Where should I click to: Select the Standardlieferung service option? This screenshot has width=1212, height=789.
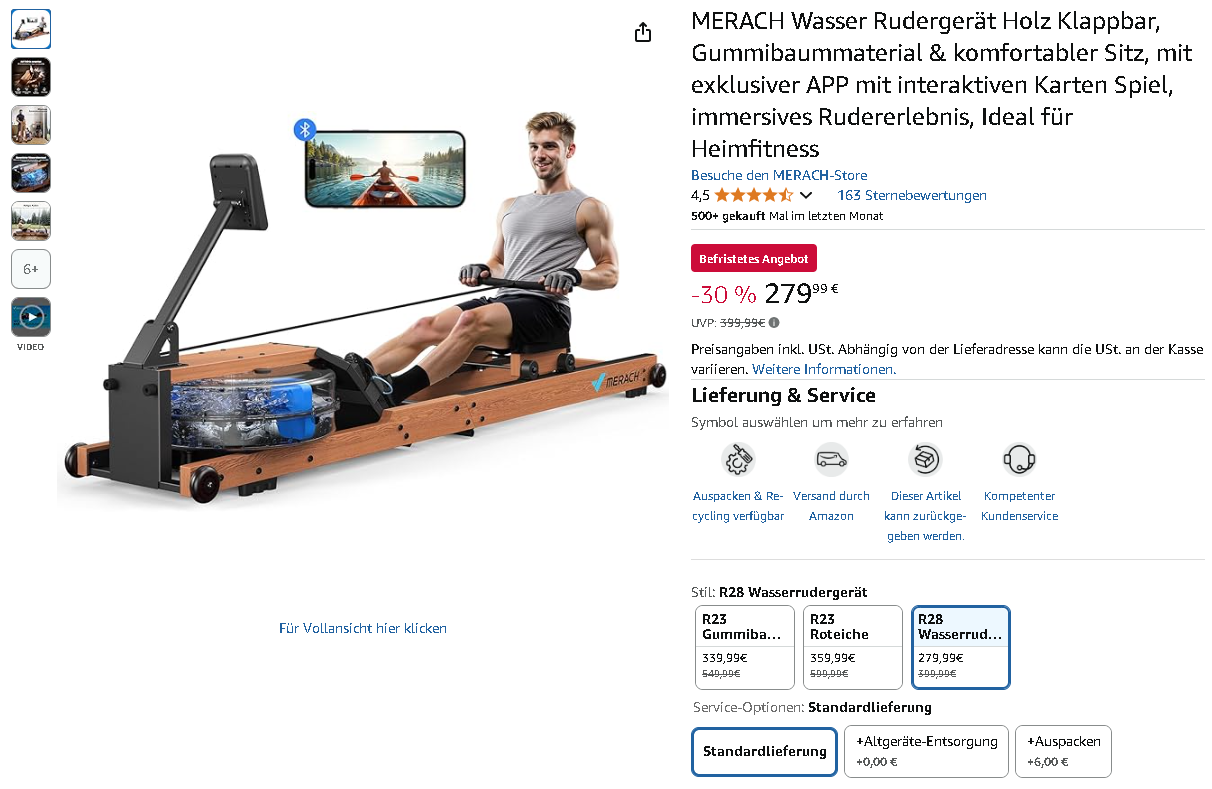click(x=764, y=751)
